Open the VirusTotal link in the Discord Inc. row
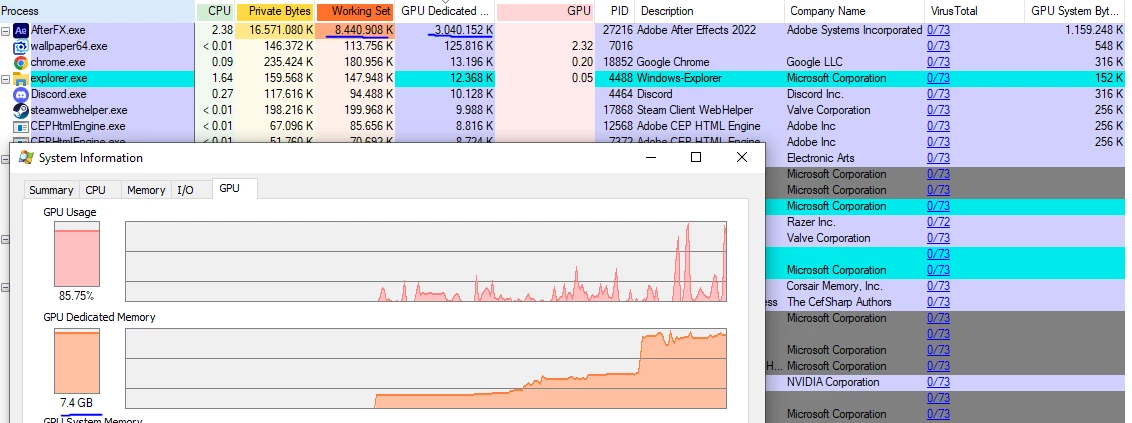Viewport: 1132px width, 423px height. [x=939, y=94]
